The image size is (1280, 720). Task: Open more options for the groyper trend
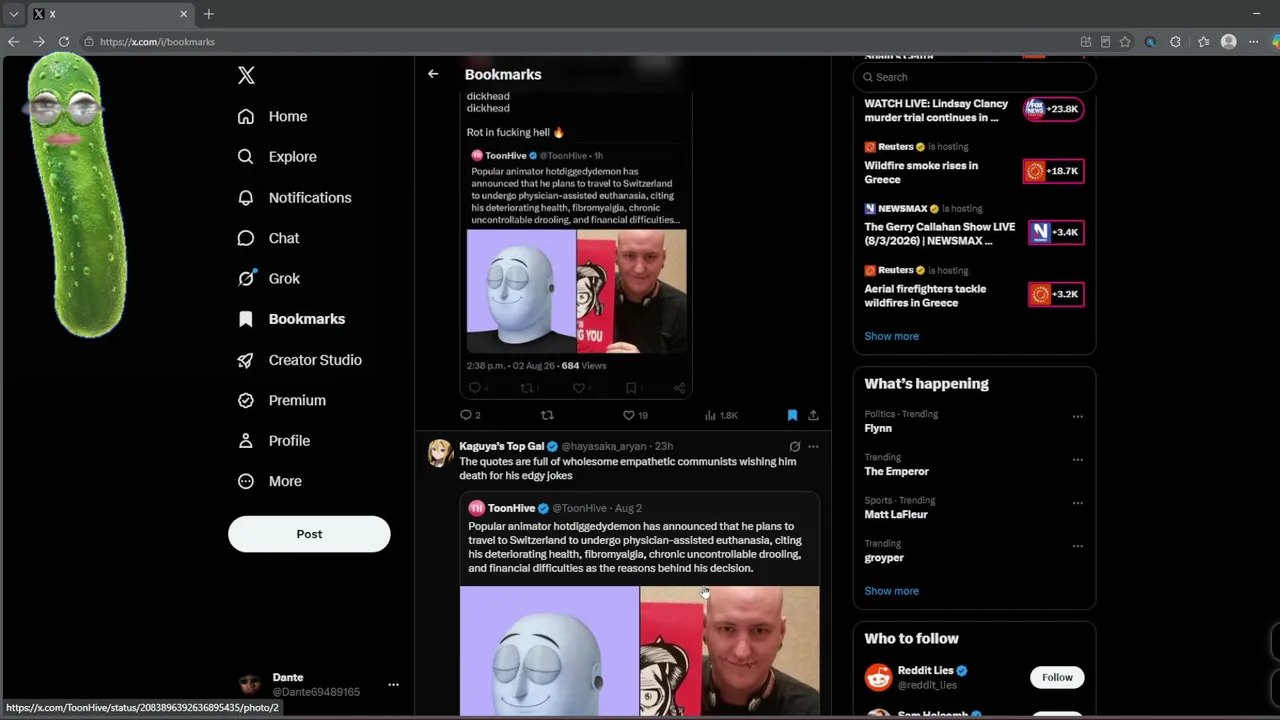point(1077,546)
